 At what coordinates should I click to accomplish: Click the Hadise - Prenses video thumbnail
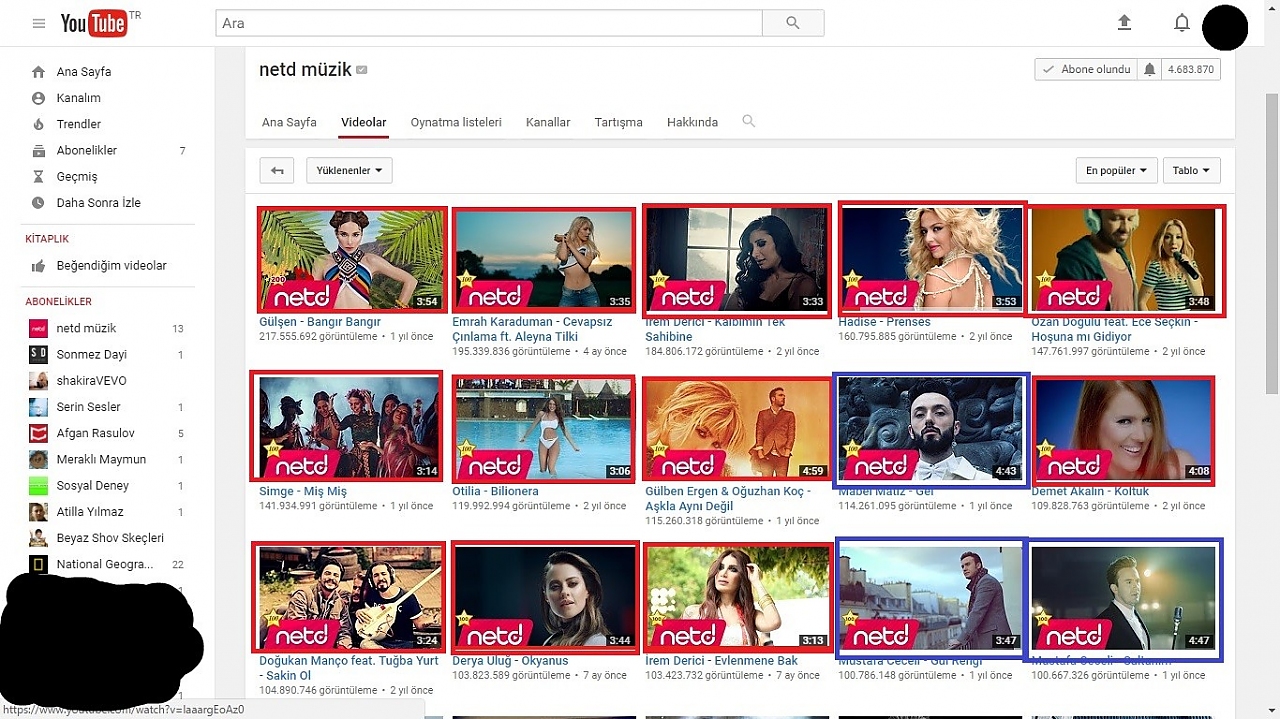(x=932, y=259)
